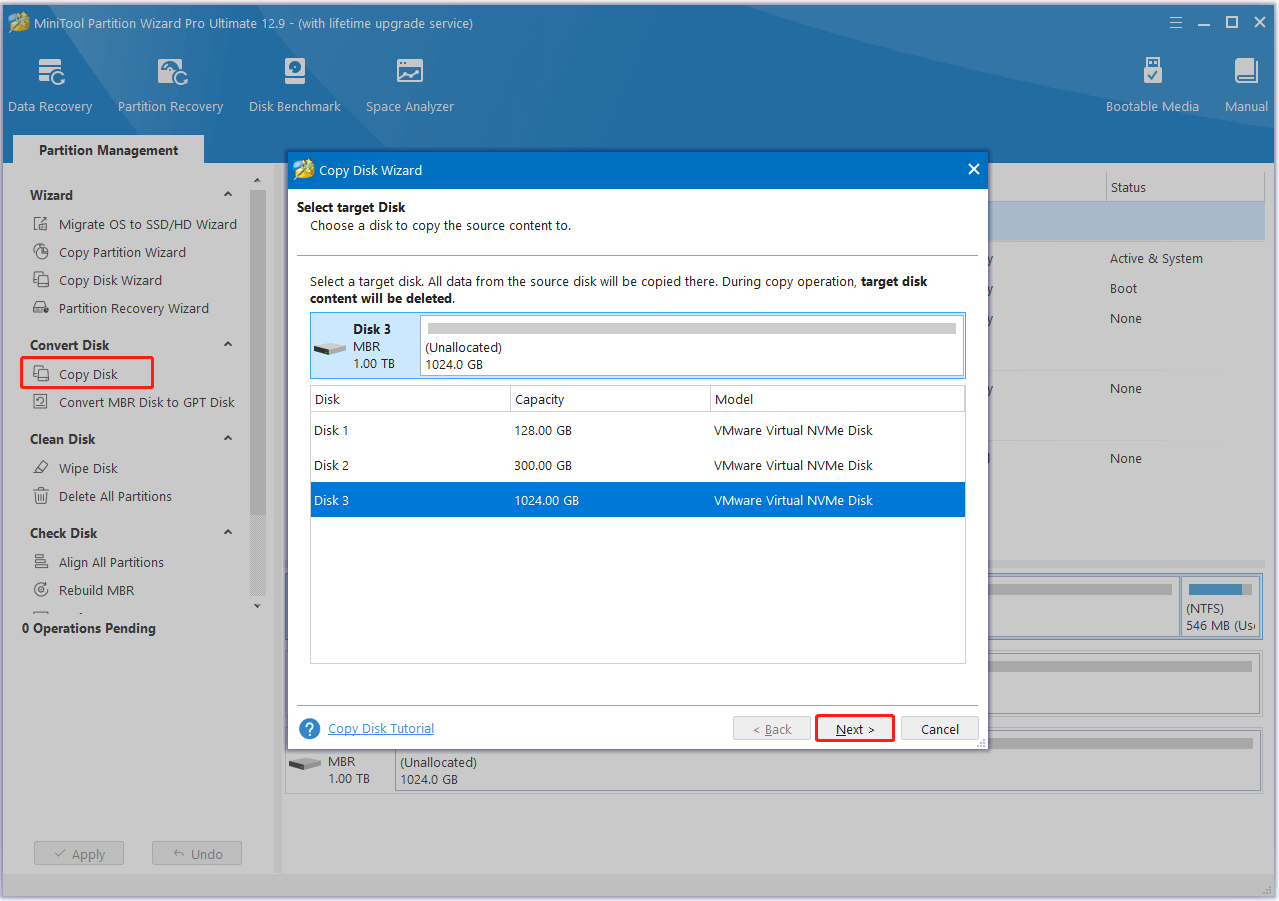Open the hamburger menu in the title bar
1279x901 pixels.
point(1175,22)
